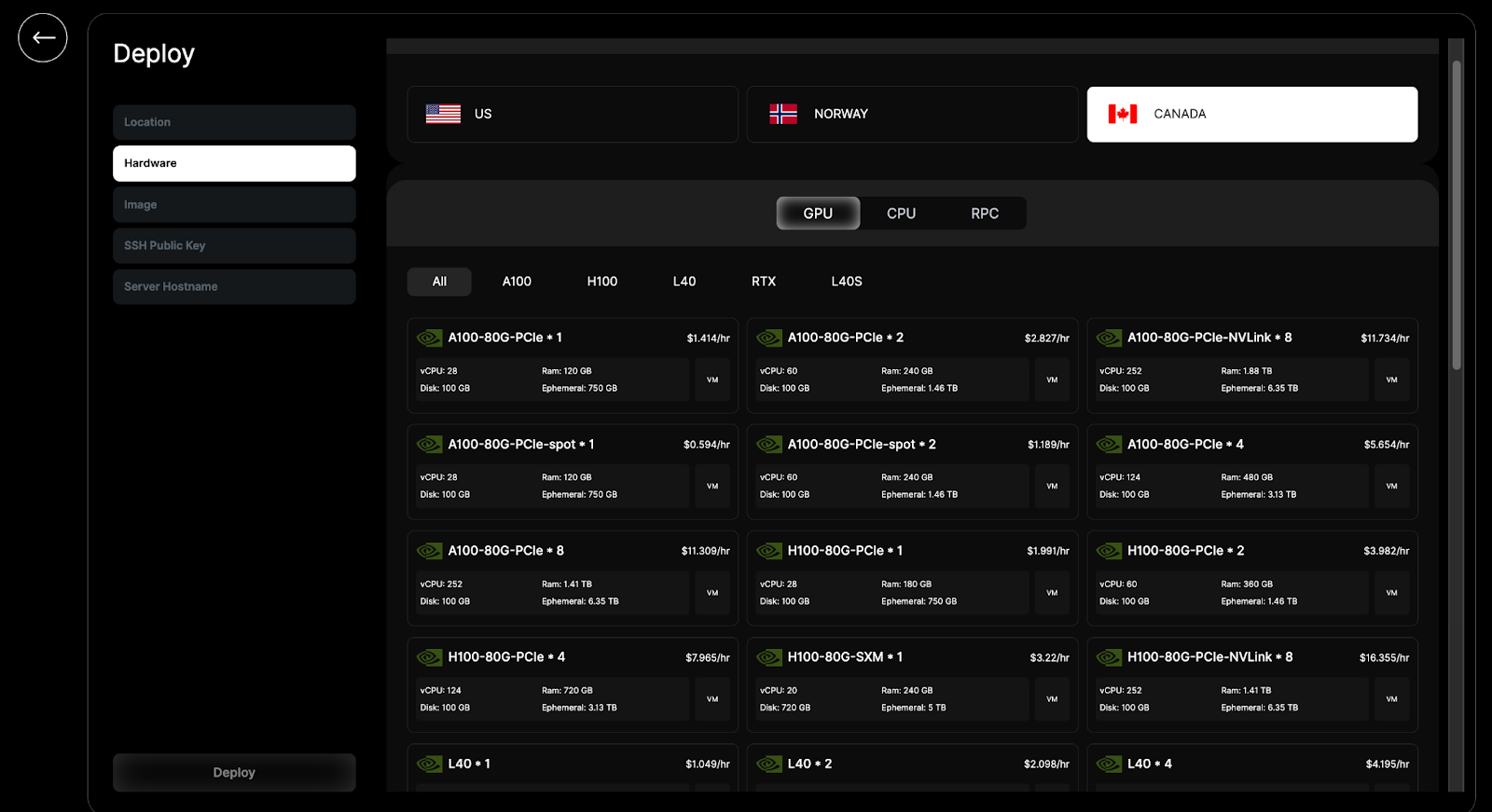1492x812 pixels.
Task: Select the A100-80G-PCIe * 8 title
Action: coord(506,551)
